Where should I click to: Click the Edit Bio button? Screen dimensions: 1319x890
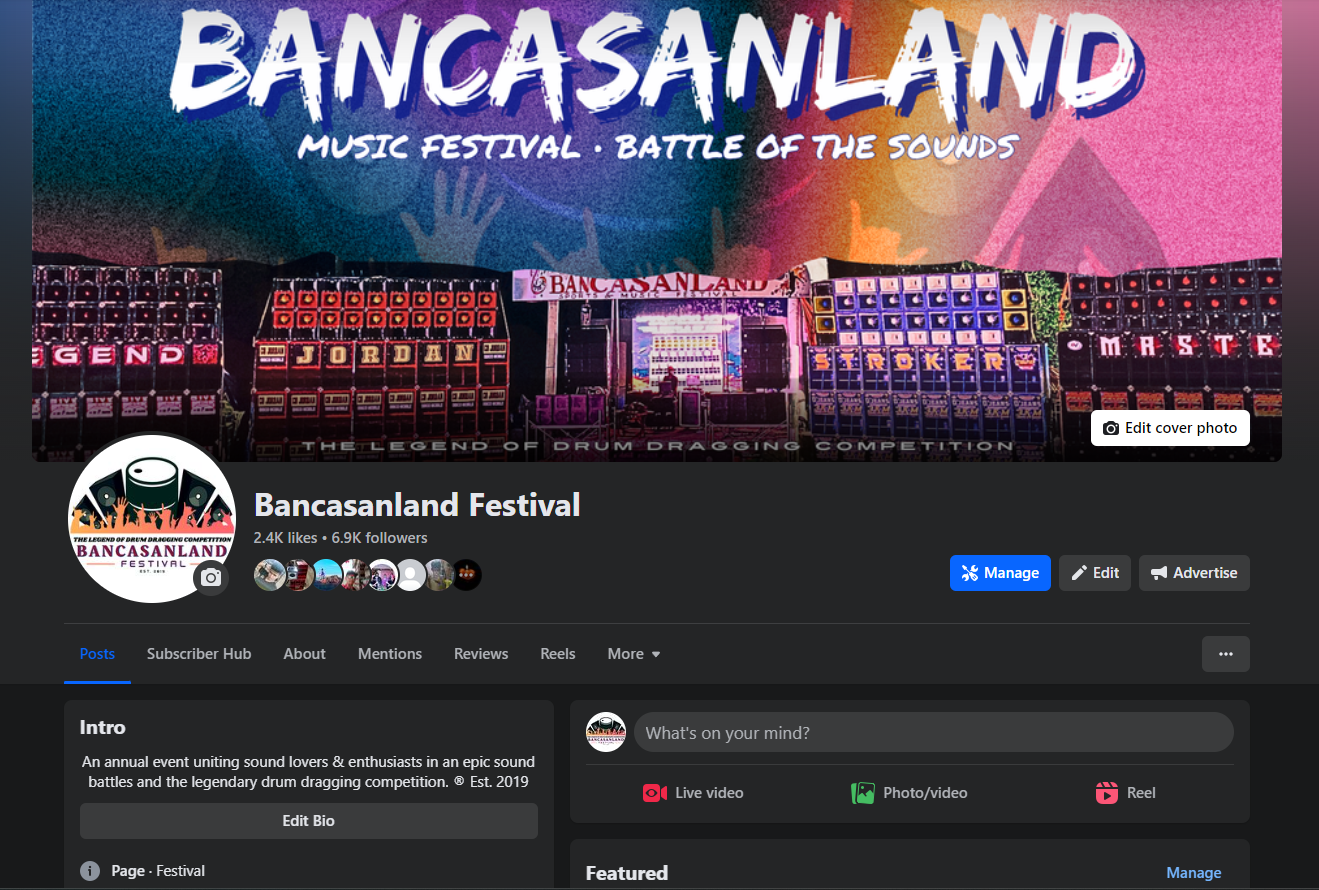[309, 821]
